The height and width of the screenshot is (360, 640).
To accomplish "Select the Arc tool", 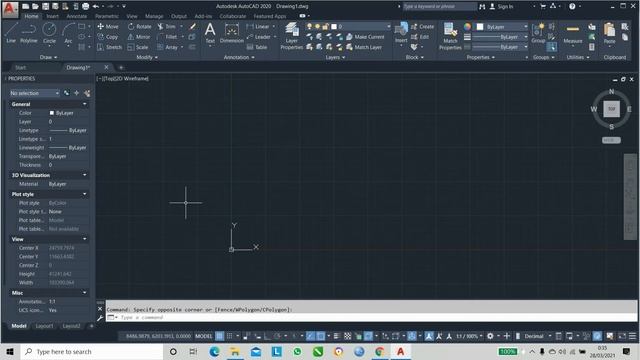I will 68,33.
